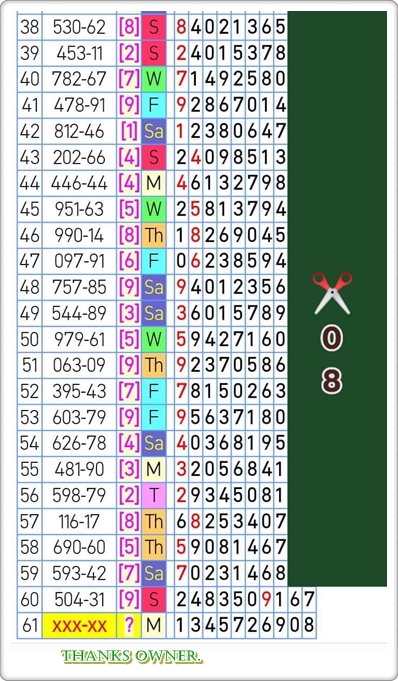Click the M day cell in row 61
The width and height of the screenshot is (398, 681).
click(154, 625)
